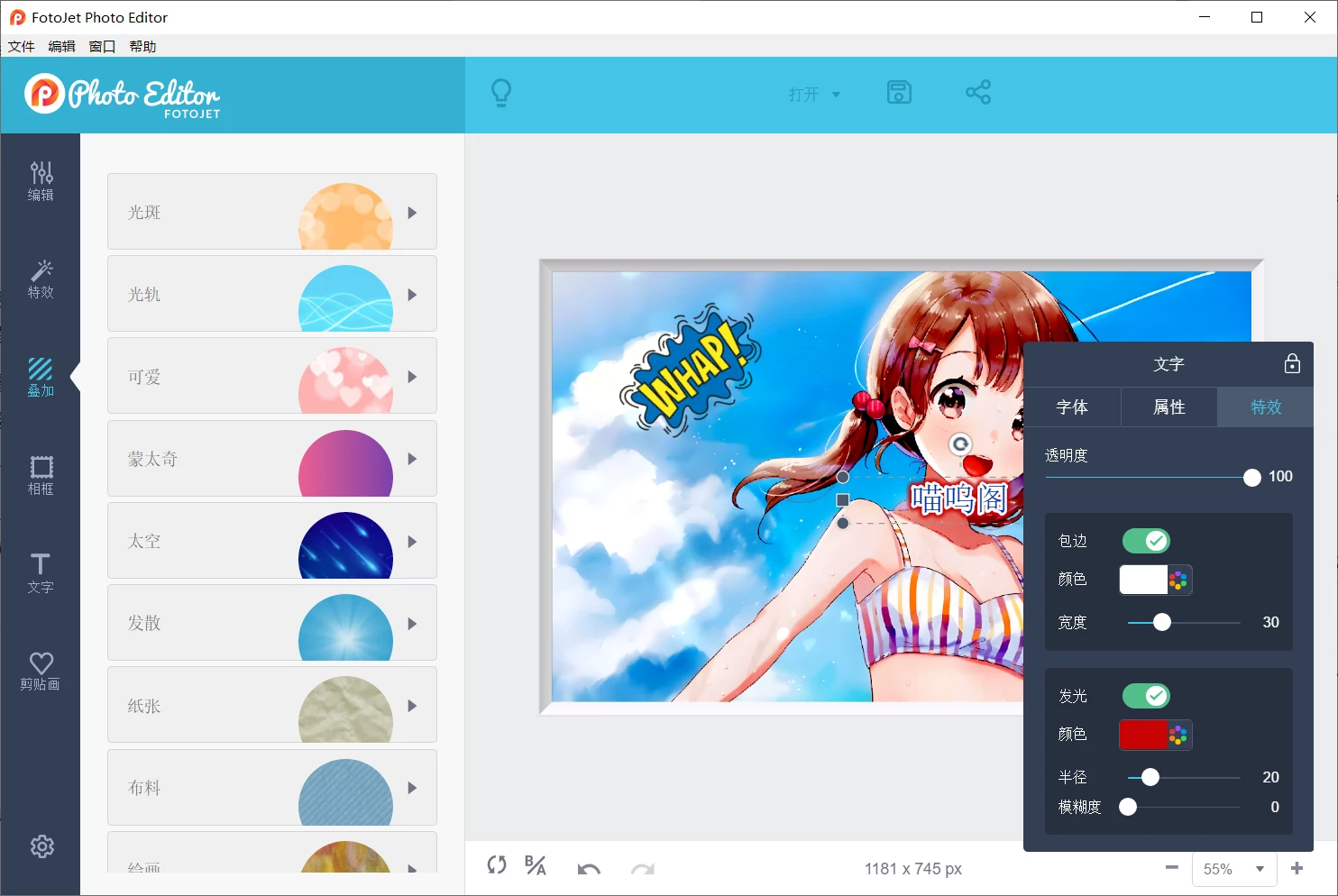Switch to the 特效 tab in the text panel

click(1266, 407)
